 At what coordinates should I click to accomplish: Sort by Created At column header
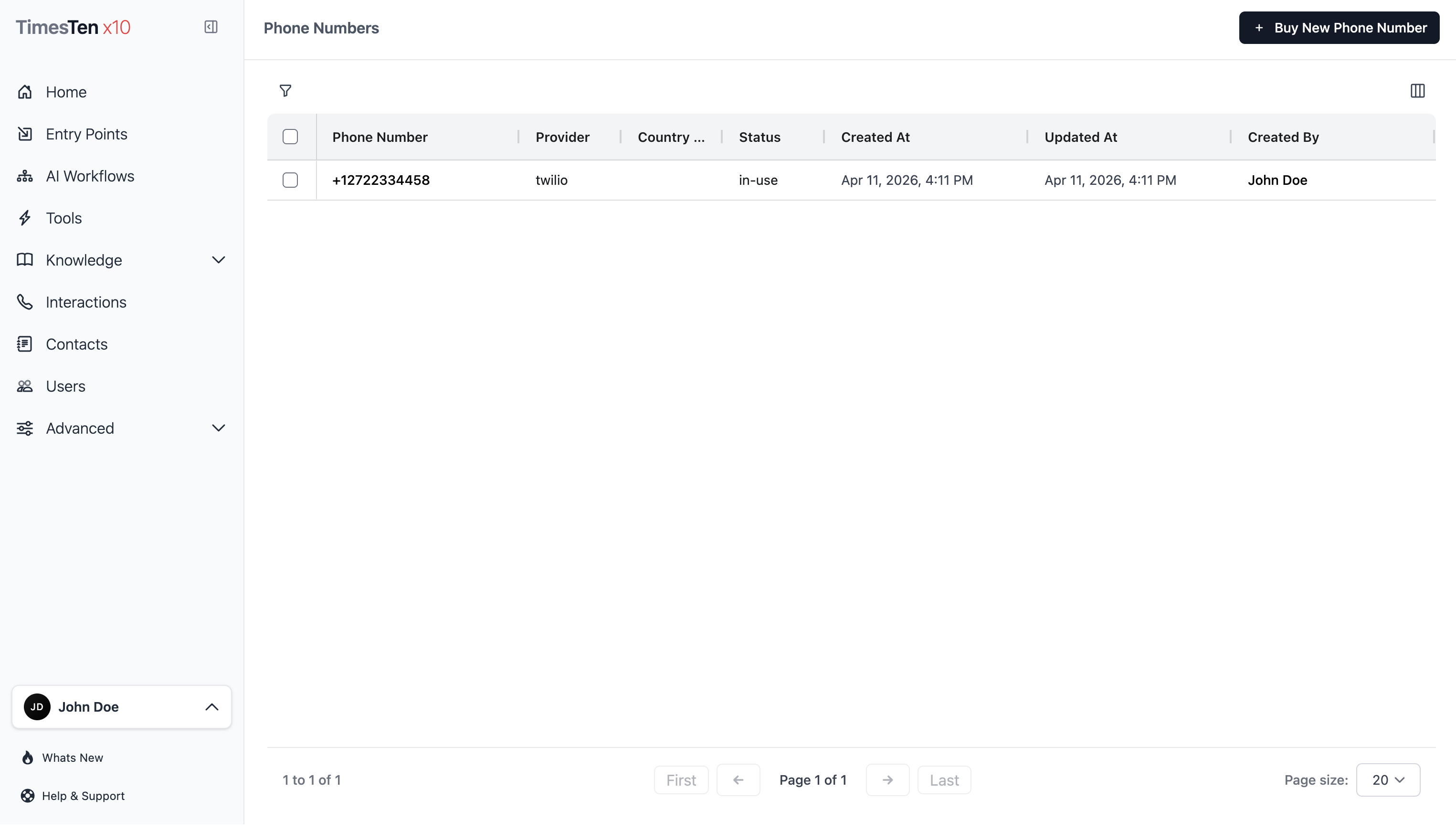(876, 137)
